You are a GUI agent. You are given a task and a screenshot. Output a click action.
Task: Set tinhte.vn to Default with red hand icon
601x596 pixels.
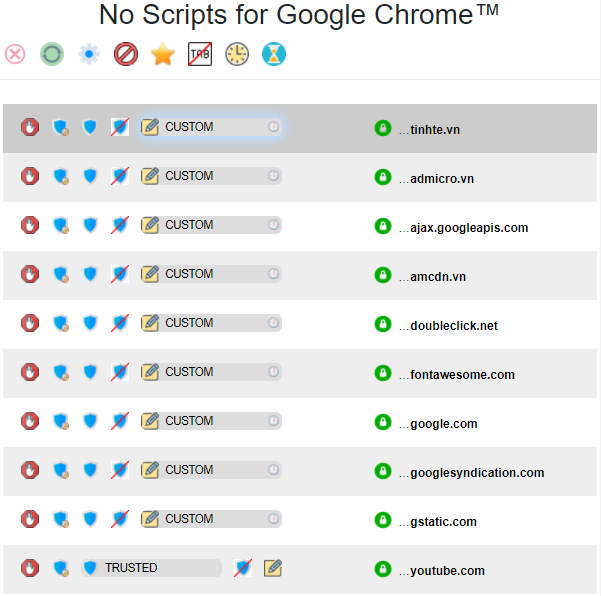tap(30, 127)
